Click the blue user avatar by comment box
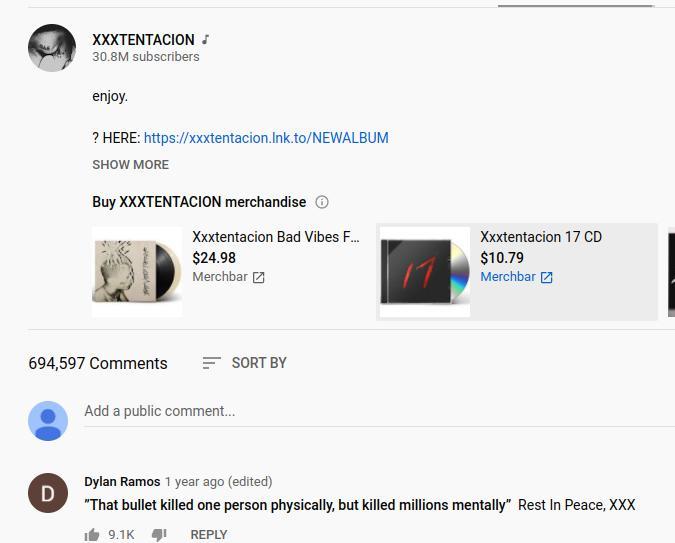The image size is (675, 543). coord(48,421)
